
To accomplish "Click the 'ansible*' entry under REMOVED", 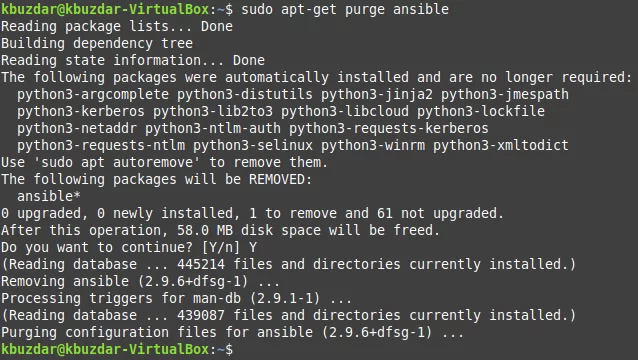I will (x=49, y=196).
